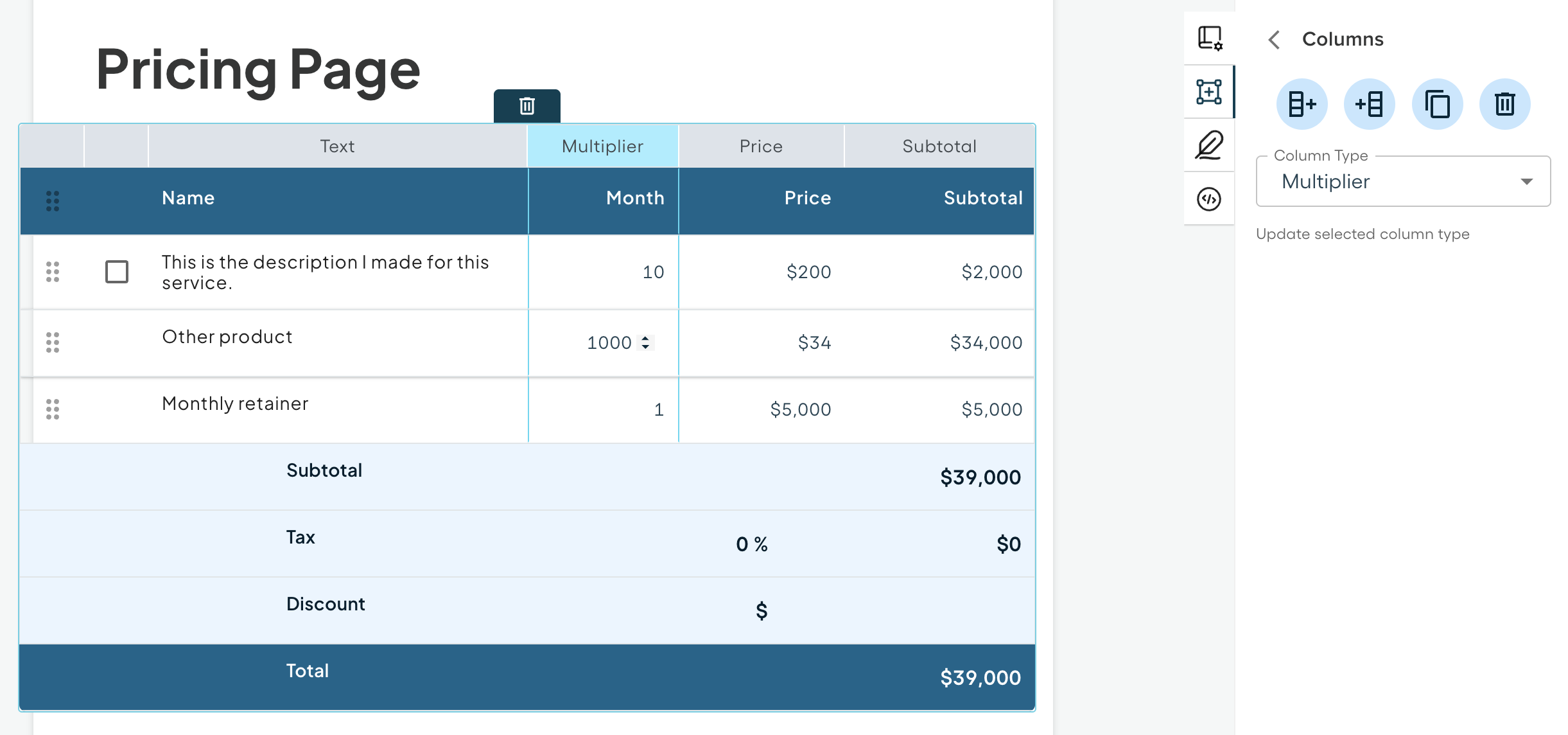Viewport: 1568px width, 735px height.
Task: Tick the checkbox beside service description row
Action: [117, 272]
